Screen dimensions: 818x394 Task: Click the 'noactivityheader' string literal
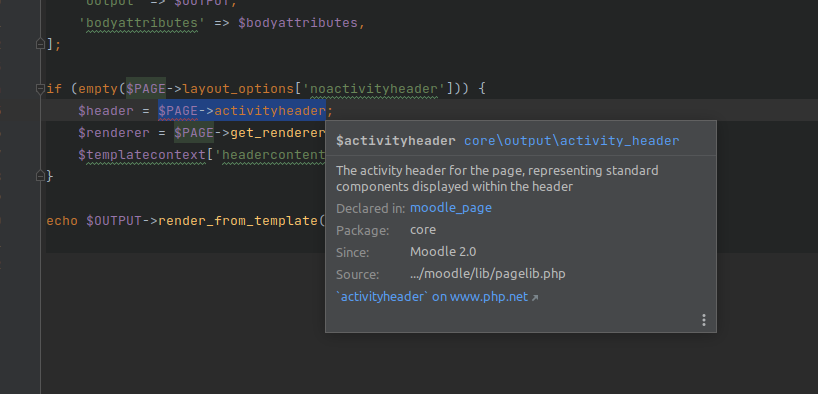click(374, 89)
